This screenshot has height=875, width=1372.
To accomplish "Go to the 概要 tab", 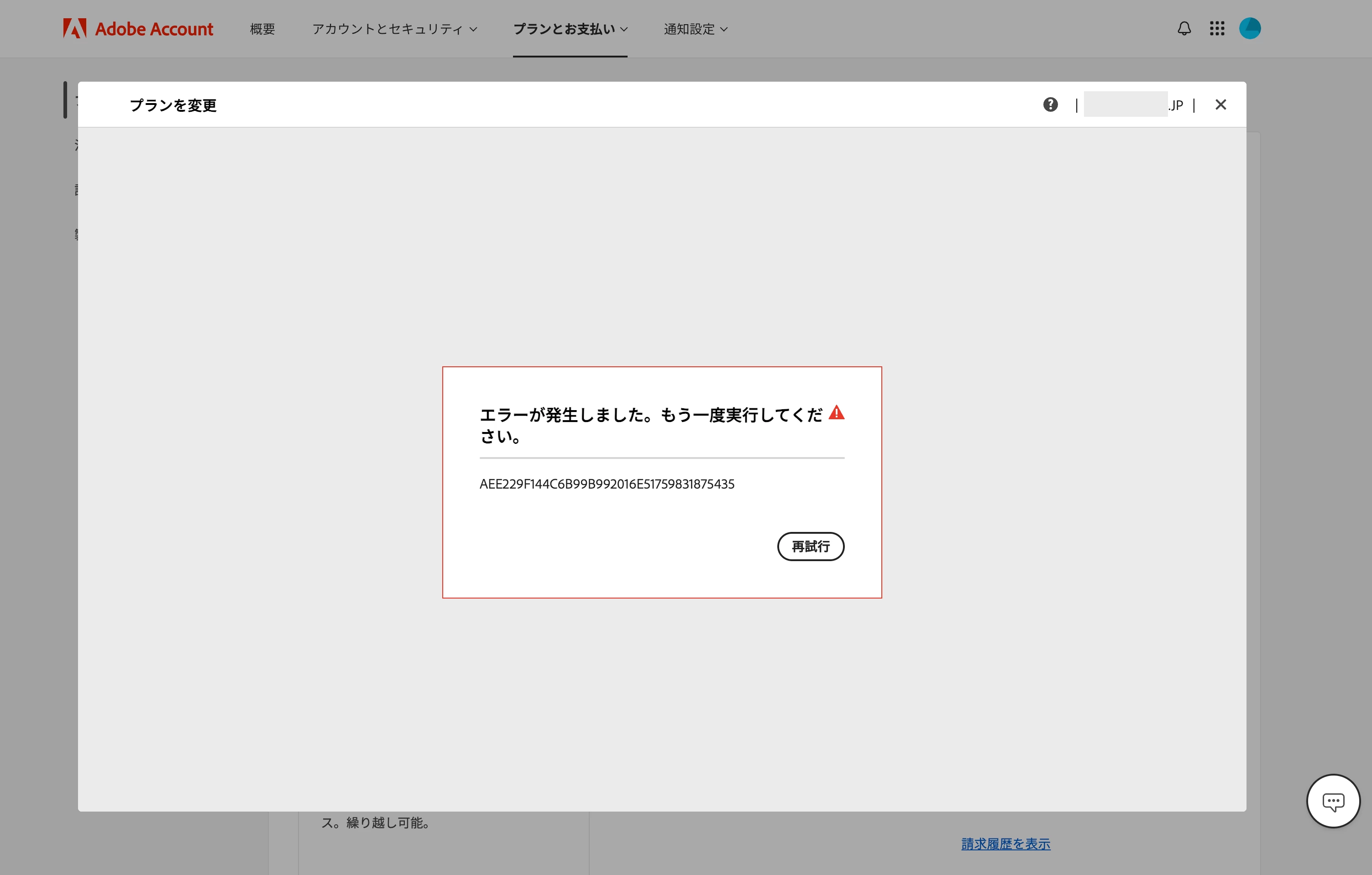I will pos(262,29).
